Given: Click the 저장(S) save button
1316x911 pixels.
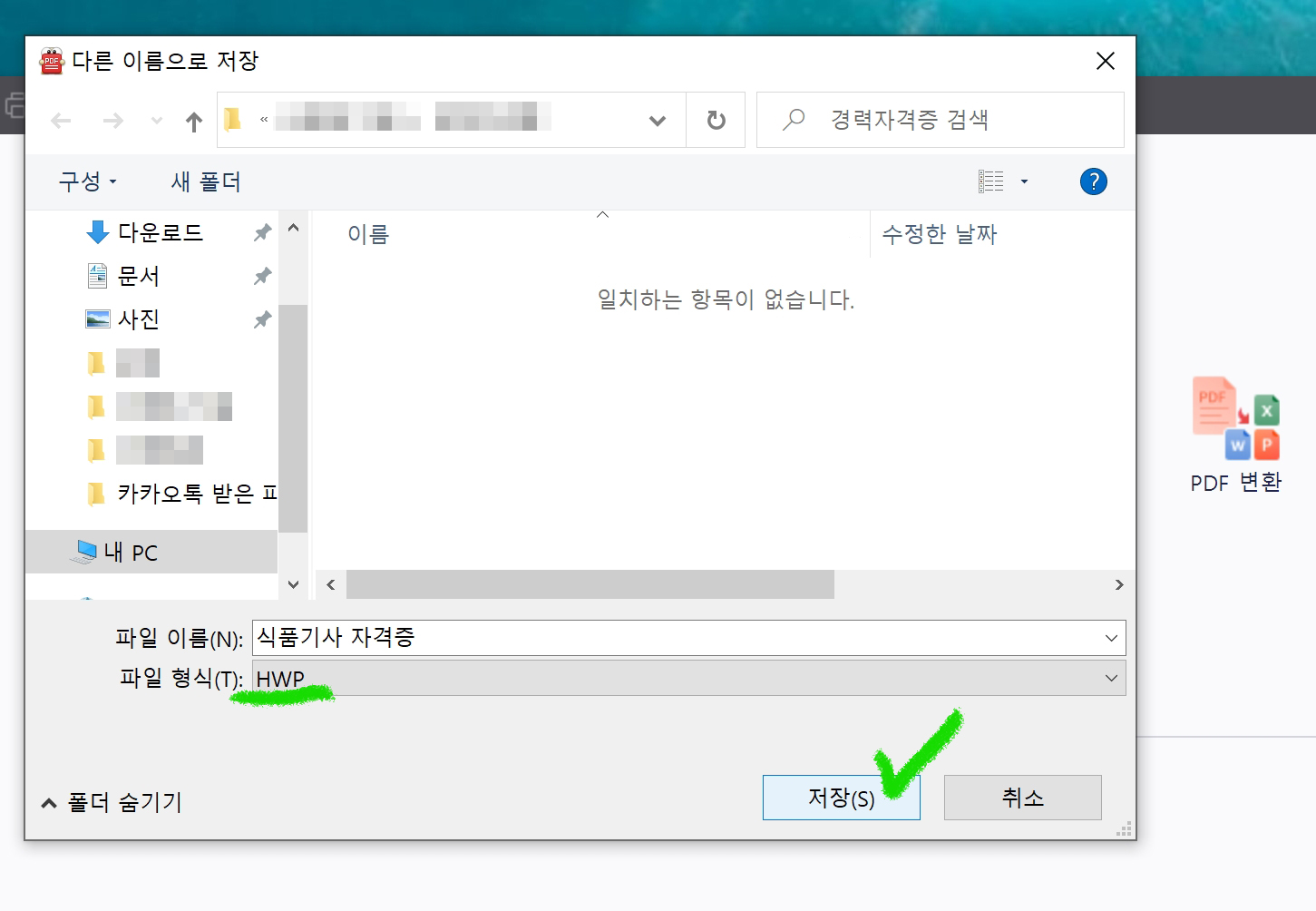Looking at the screenshot, I should point(840,798).
